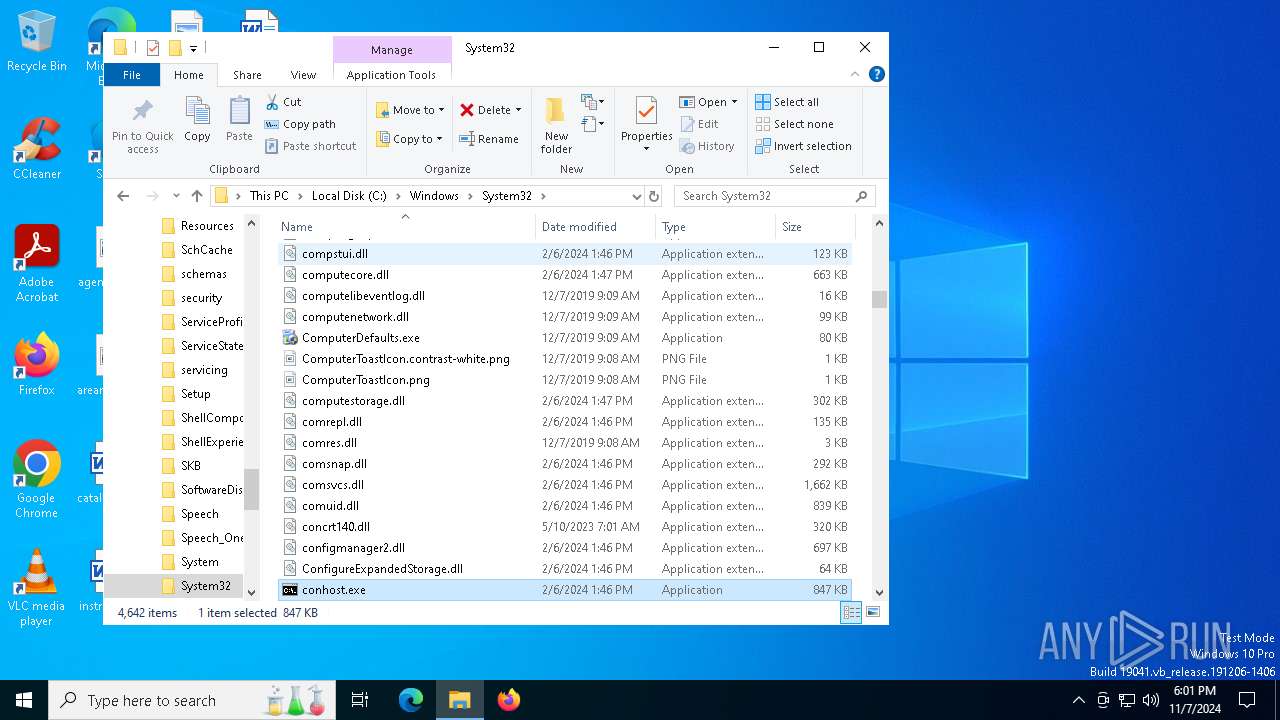Click the file list vertical scrollbar thumb
The image size is (1280, 720).
pos(879,299)
